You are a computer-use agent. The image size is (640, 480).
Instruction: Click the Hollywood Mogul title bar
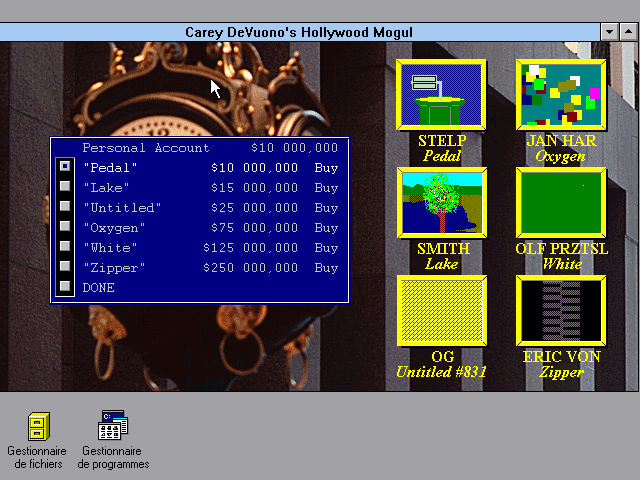point(299,32)
